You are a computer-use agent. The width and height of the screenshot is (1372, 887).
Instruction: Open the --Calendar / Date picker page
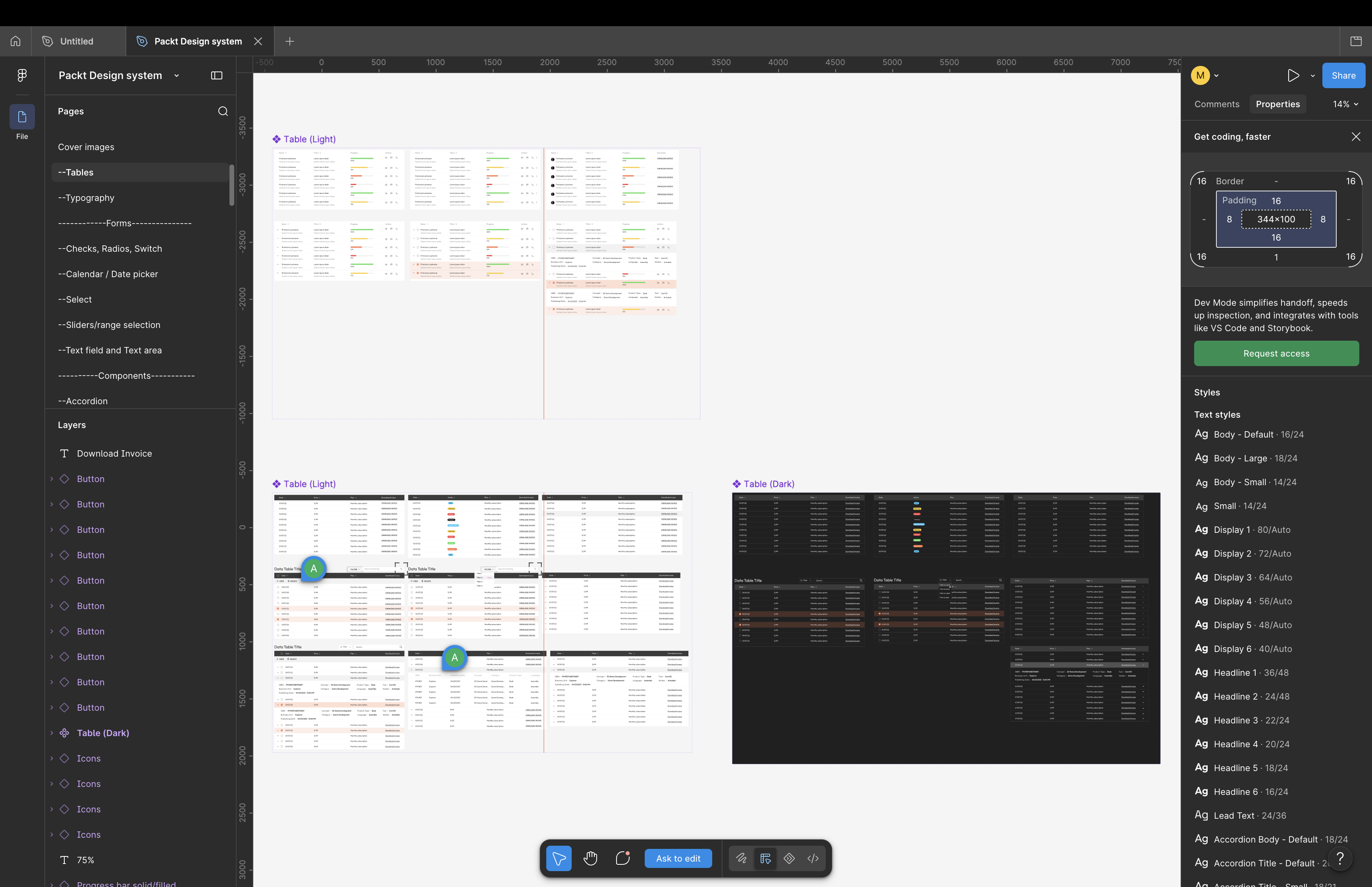108,274
